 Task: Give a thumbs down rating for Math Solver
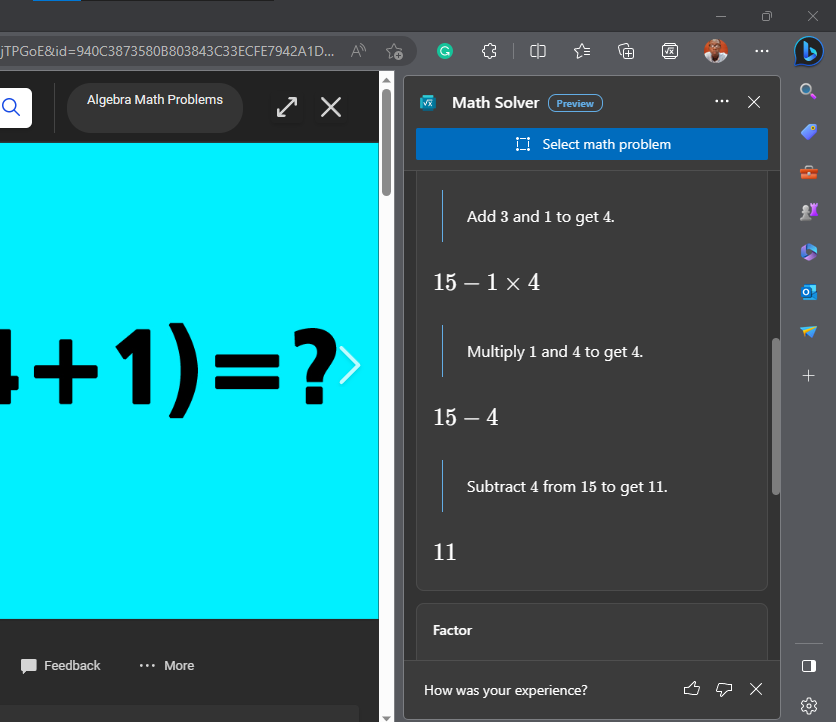tap(724, 689)
